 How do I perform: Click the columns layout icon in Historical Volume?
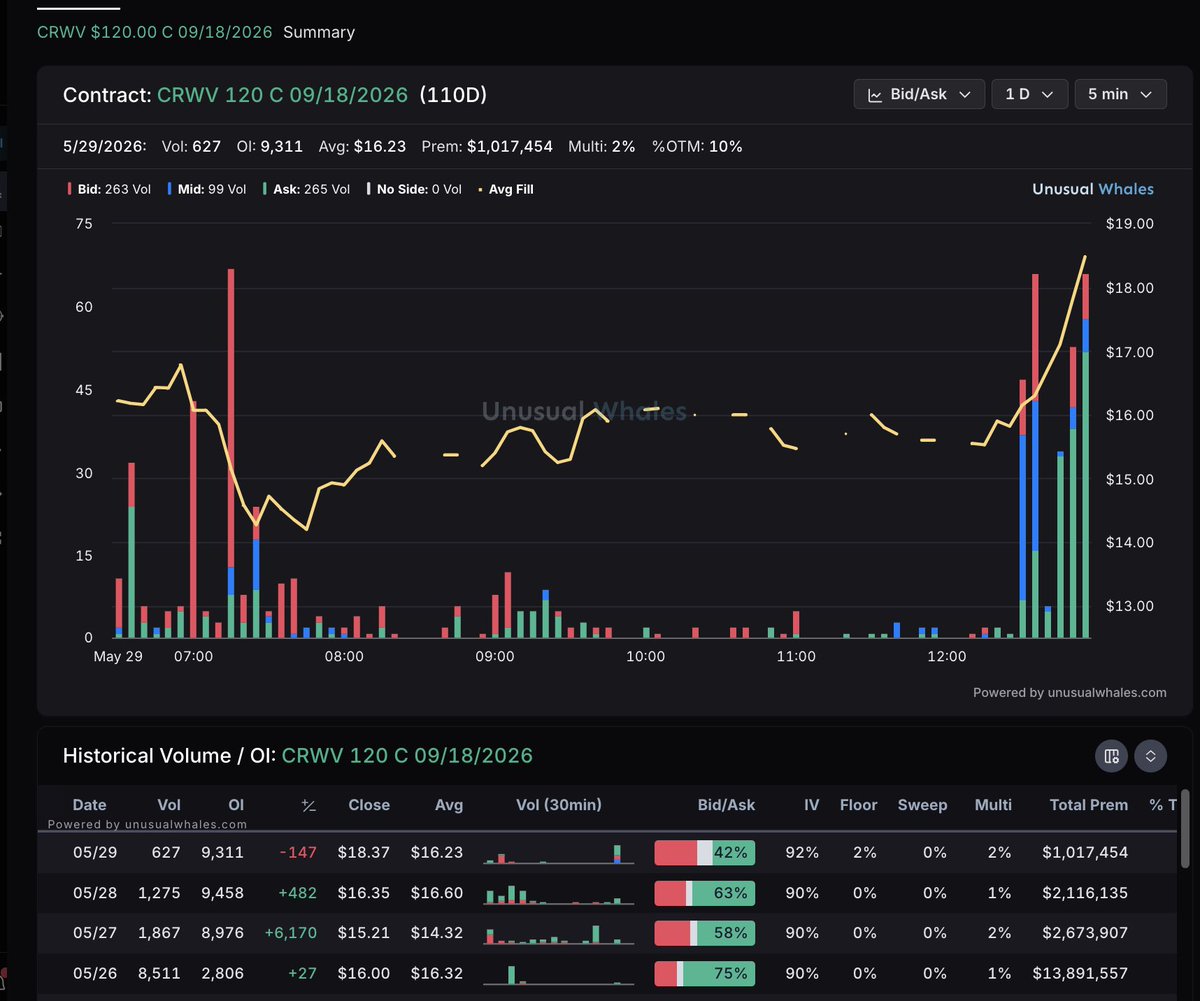[x=1111, y=756]
